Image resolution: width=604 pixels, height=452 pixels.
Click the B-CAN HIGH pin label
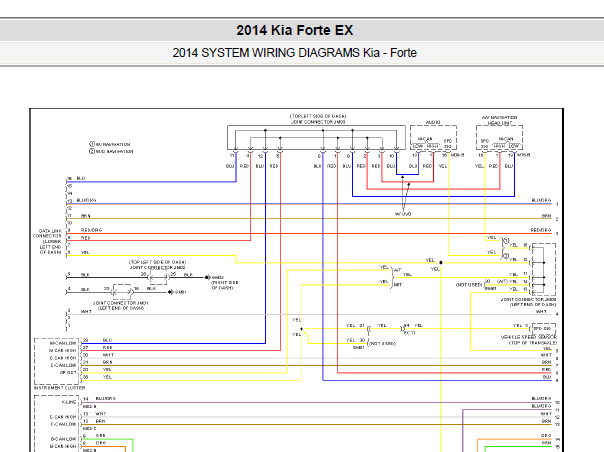point(63,446)
